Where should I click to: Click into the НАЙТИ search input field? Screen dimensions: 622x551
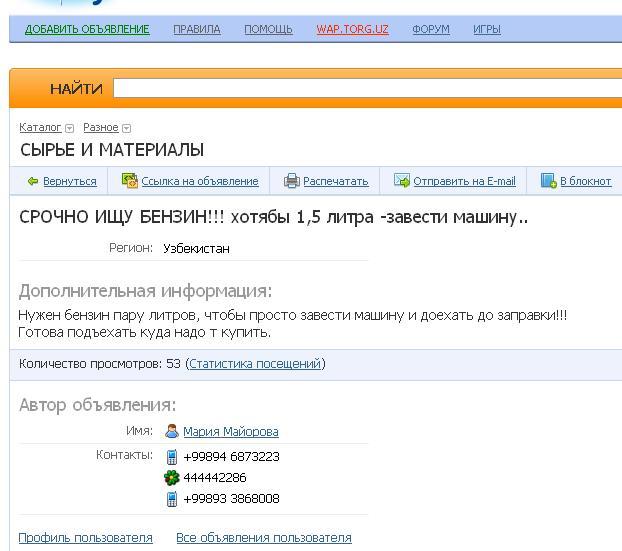coord(367,88)
